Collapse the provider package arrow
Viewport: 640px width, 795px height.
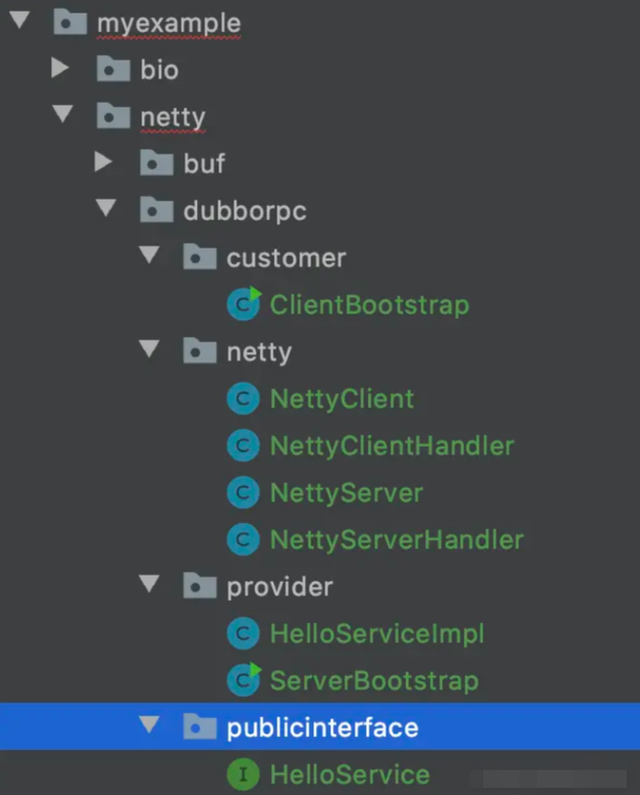point(149,584)
